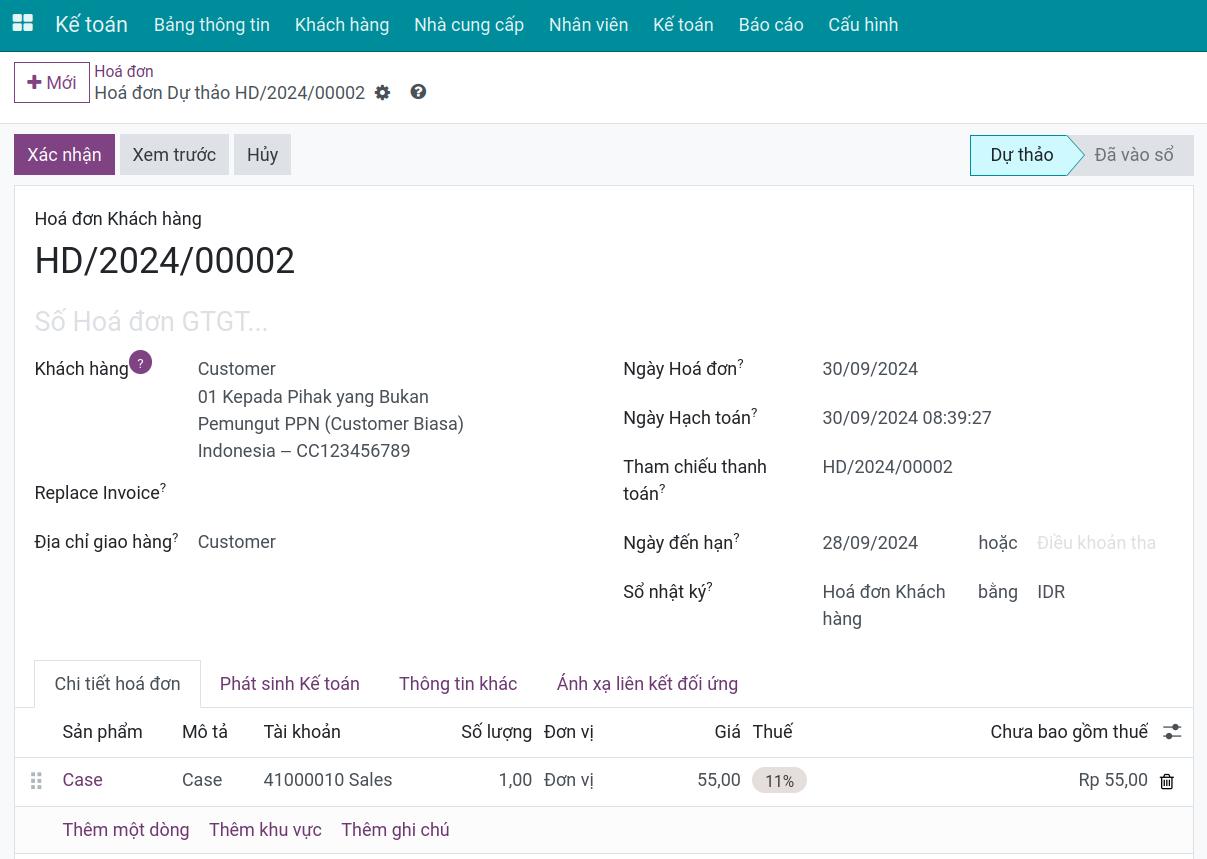The width and height of the screenshot is (1207, 859).
Task: Click the 41000010 Sales account cell
Action: [x=328, y=780]
